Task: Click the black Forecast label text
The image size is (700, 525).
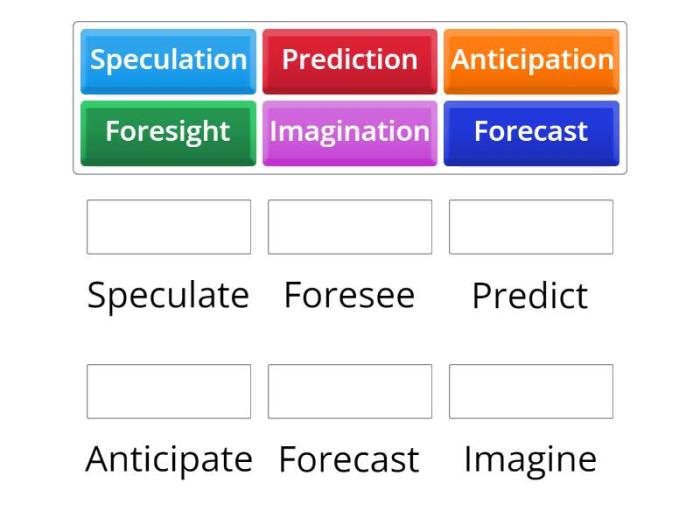Action: [x=349, y=459]
